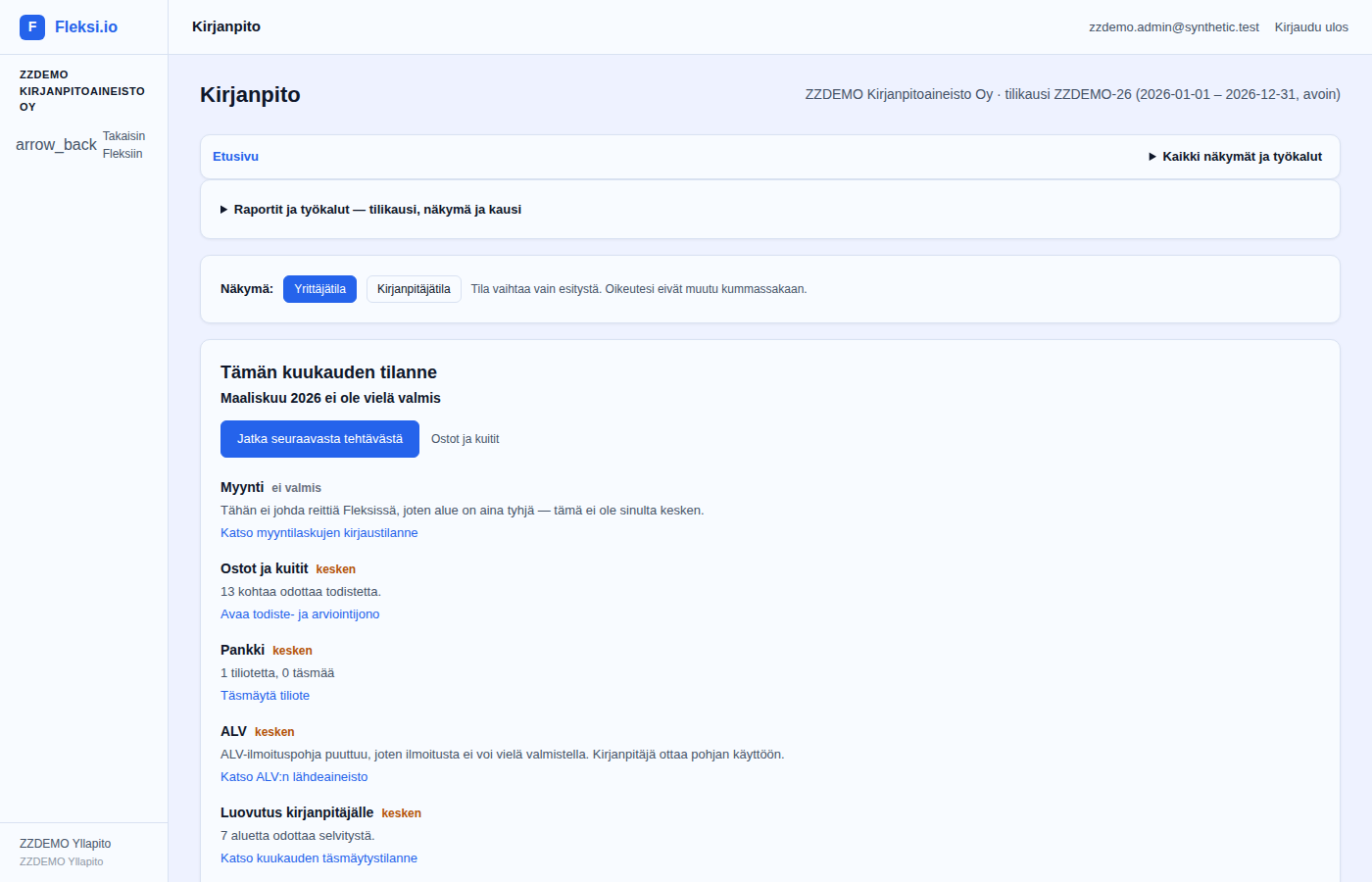This screenshot has width=1372, height=882.
Task: Click Luovutus kirjanpitäjälle heading
Action: (x=297, y=812)
